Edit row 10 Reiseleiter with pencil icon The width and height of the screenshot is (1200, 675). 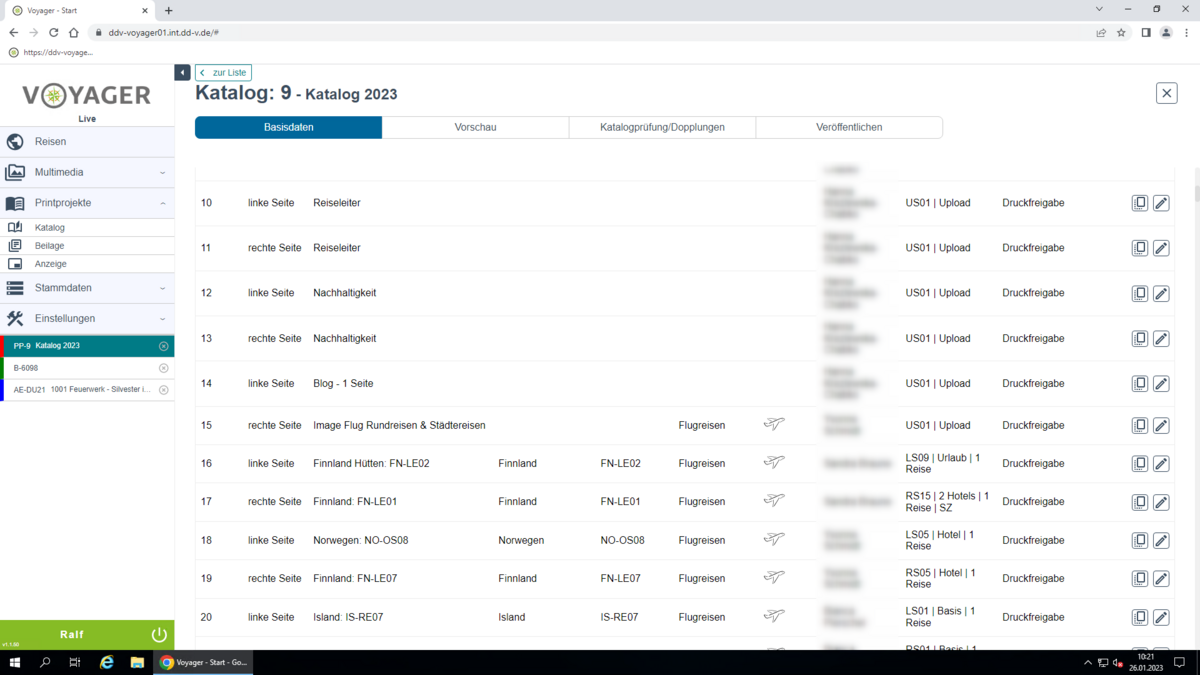point(1161,203)
